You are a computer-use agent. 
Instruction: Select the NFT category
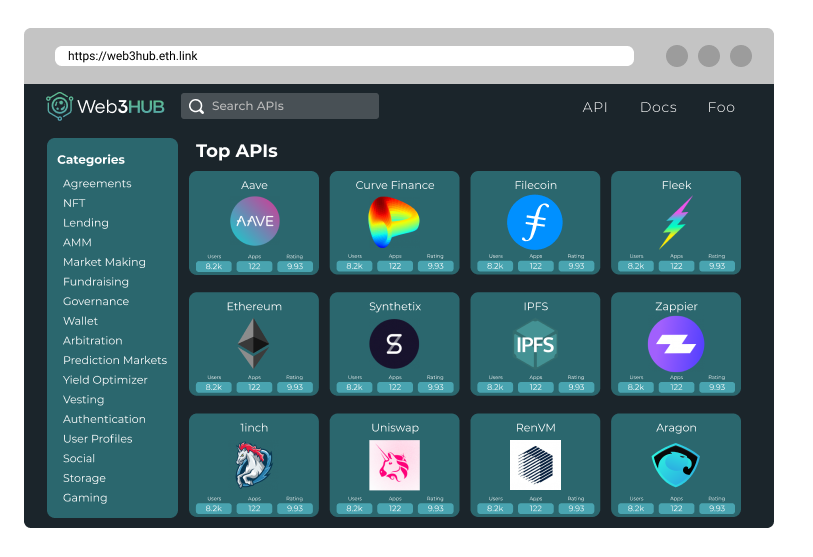coord(74,203)
